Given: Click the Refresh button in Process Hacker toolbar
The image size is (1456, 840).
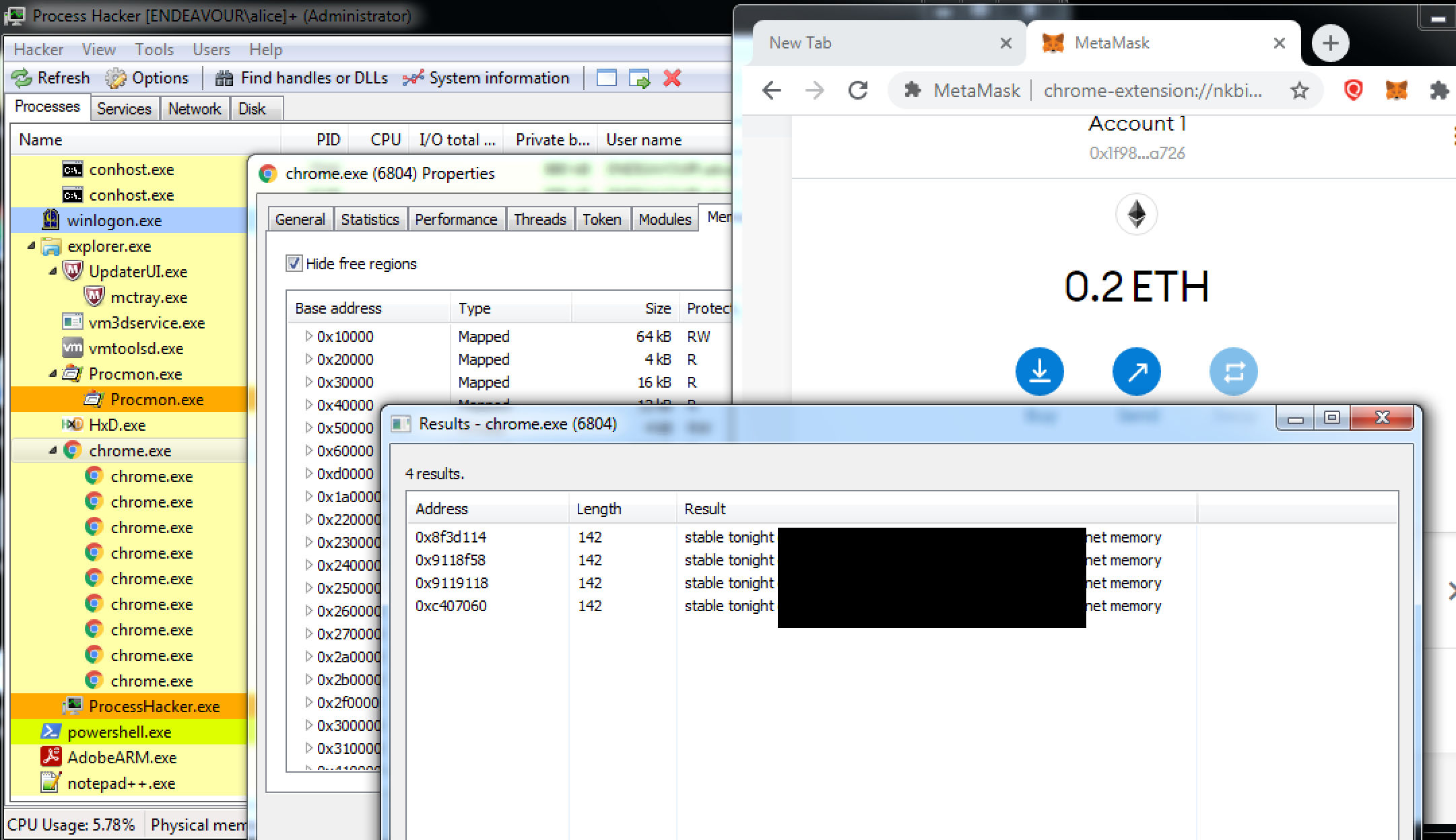Looking at the screenshot, I should pyautogui.click(x=51, y=77).
